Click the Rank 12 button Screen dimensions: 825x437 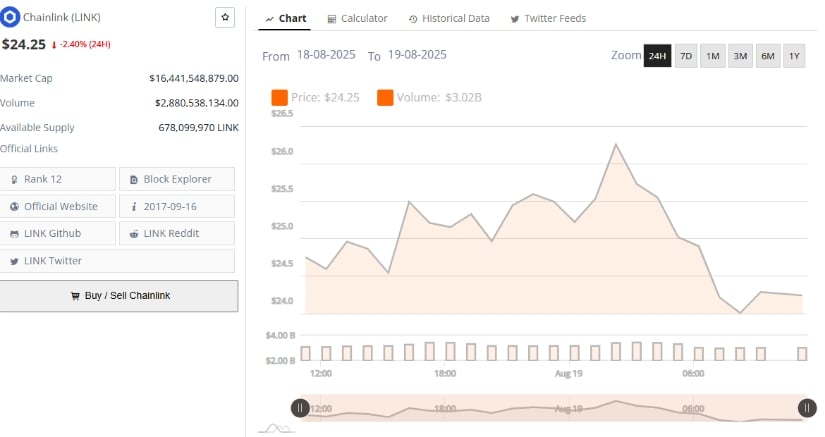(57, 179)
